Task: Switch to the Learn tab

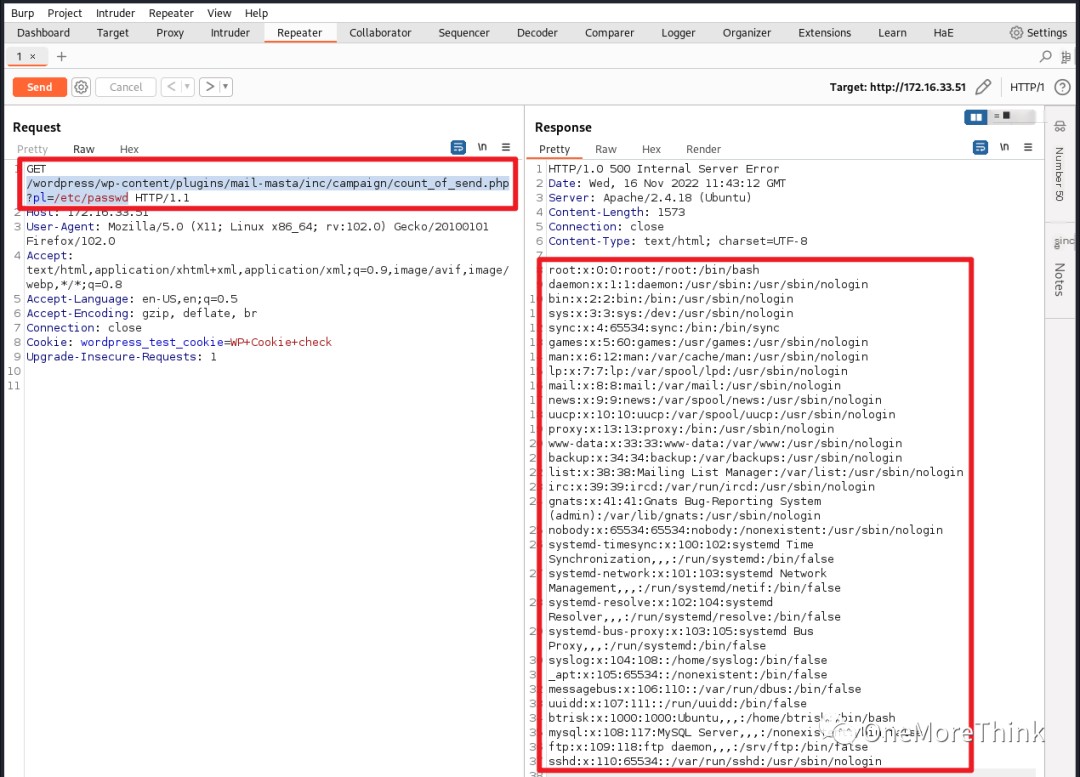Action: 892,32
